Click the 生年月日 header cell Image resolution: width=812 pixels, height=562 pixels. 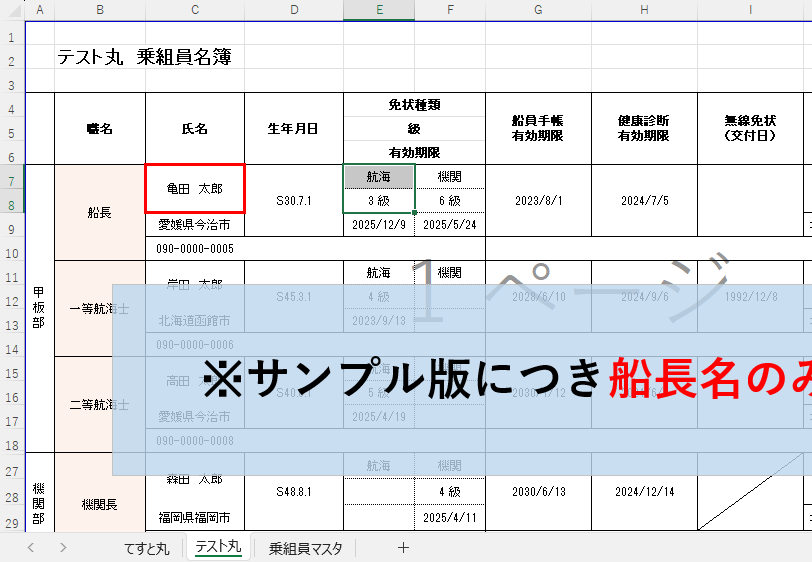click(x=294, y=128)
